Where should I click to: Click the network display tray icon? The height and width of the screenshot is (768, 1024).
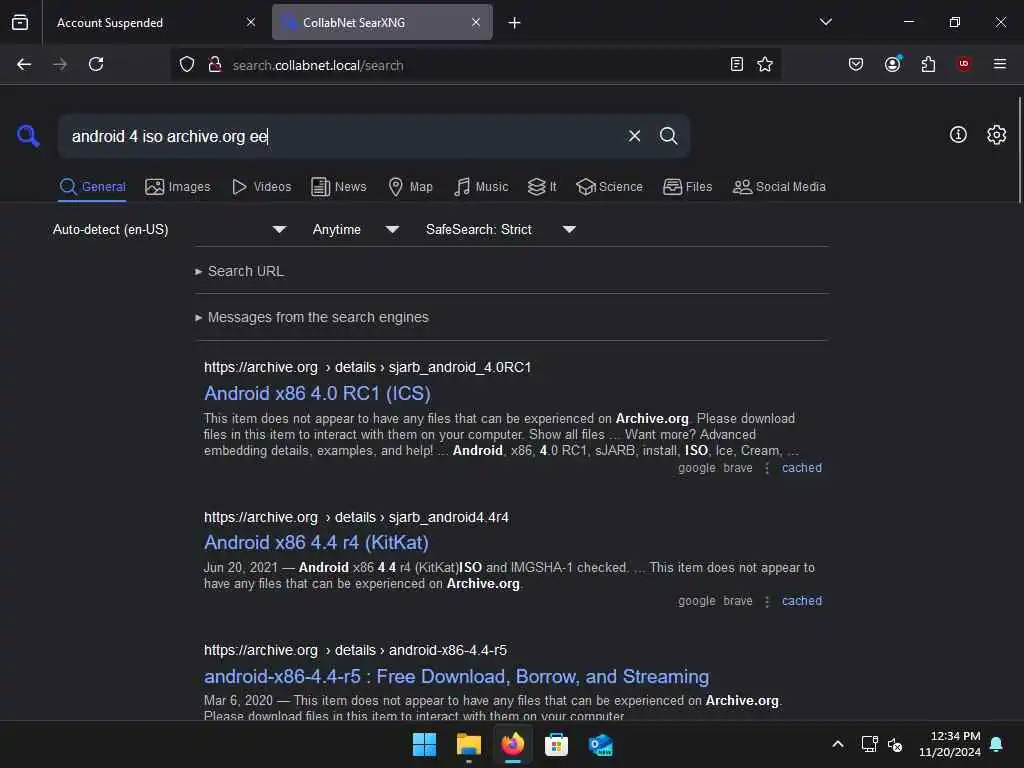click(x=869, y=744)
